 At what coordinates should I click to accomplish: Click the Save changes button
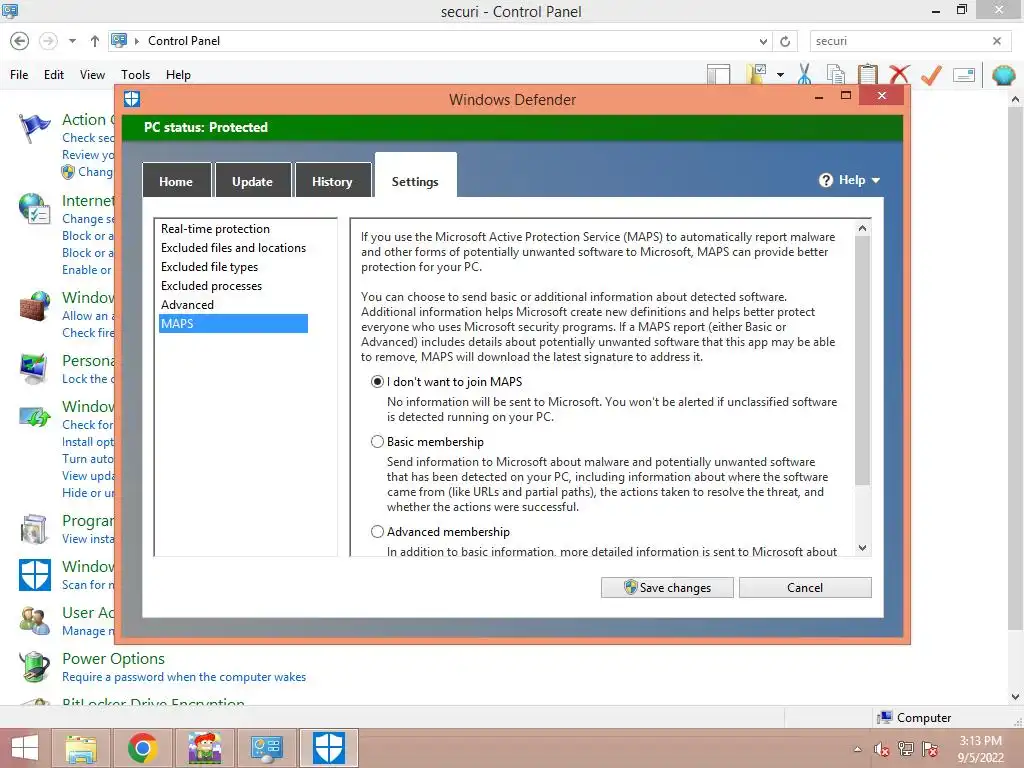pyautogui.click(x=667, y=587)
